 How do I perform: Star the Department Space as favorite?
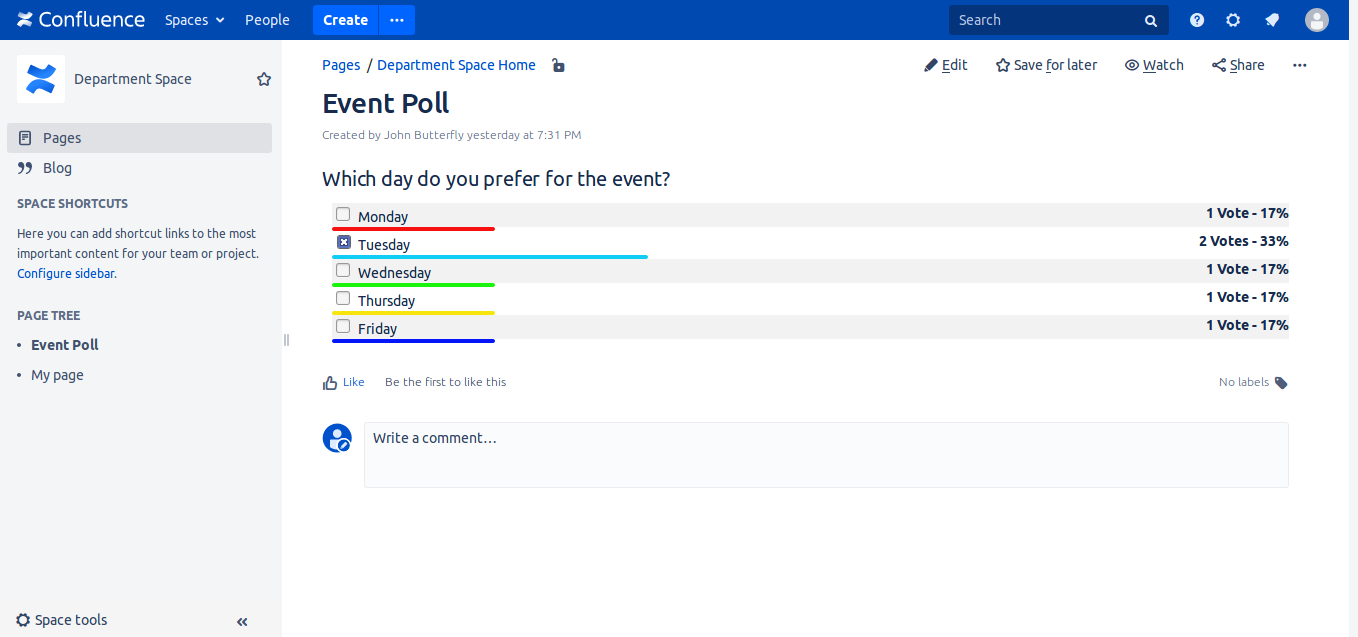264,79
